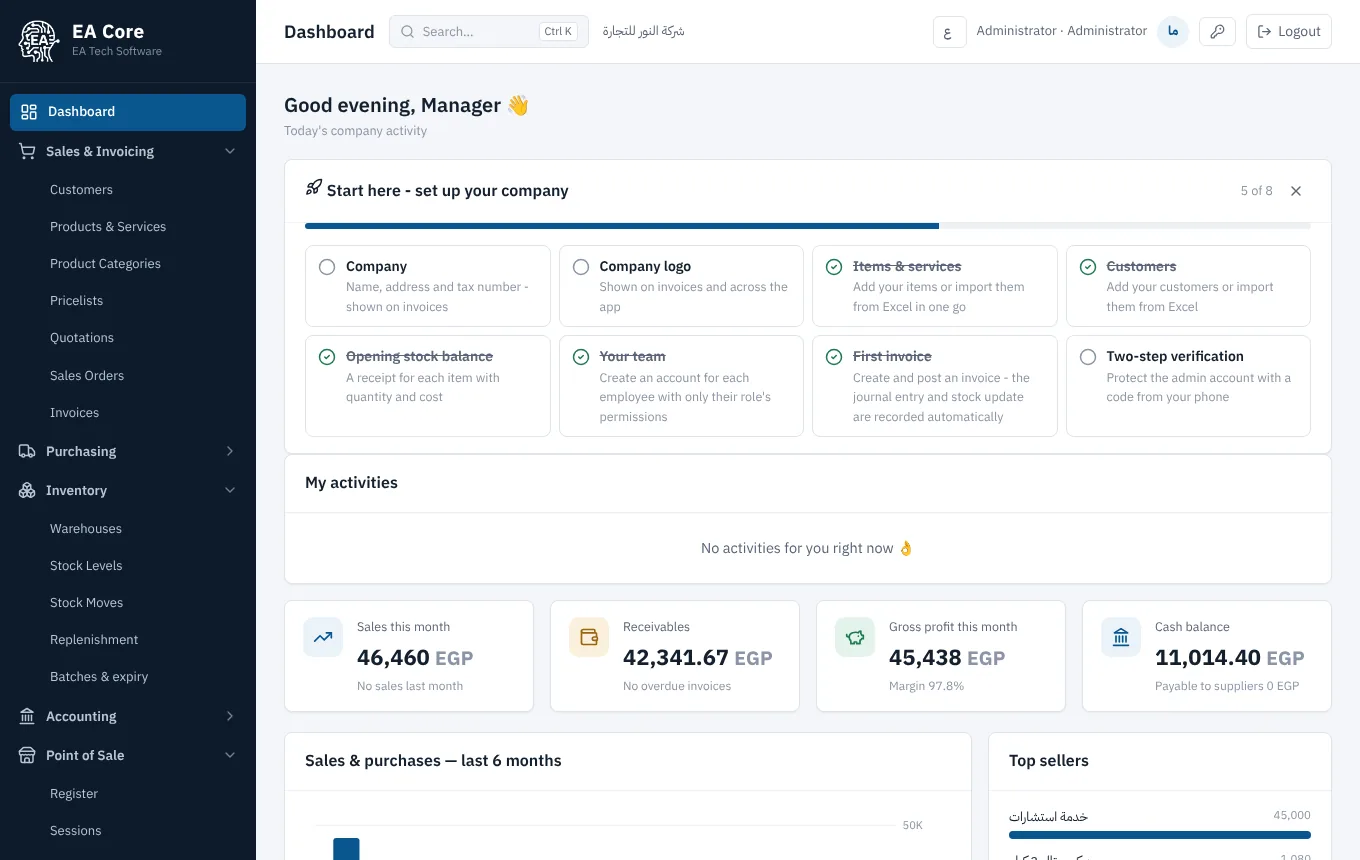Toggle the Opening stock balance check mark
This screenshot has width=1360, height=860.
(327, 357)
